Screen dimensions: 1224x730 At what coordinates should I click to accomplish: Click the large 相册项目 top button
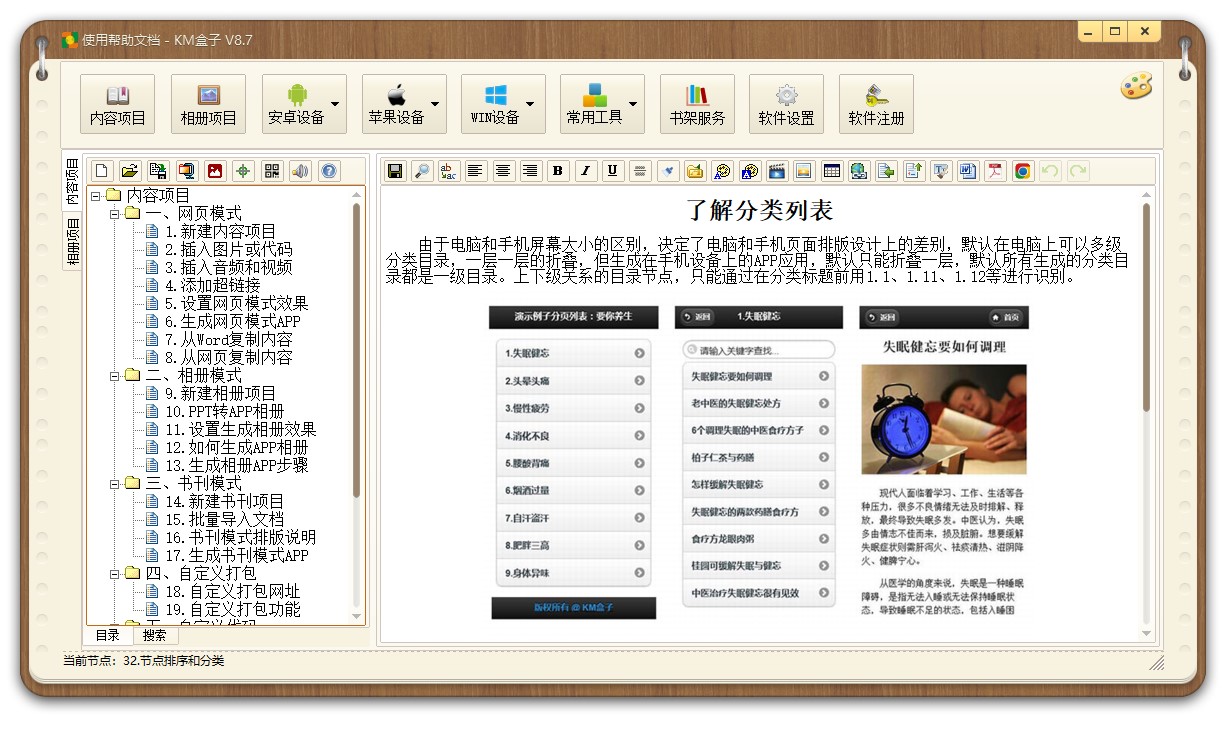208,103
